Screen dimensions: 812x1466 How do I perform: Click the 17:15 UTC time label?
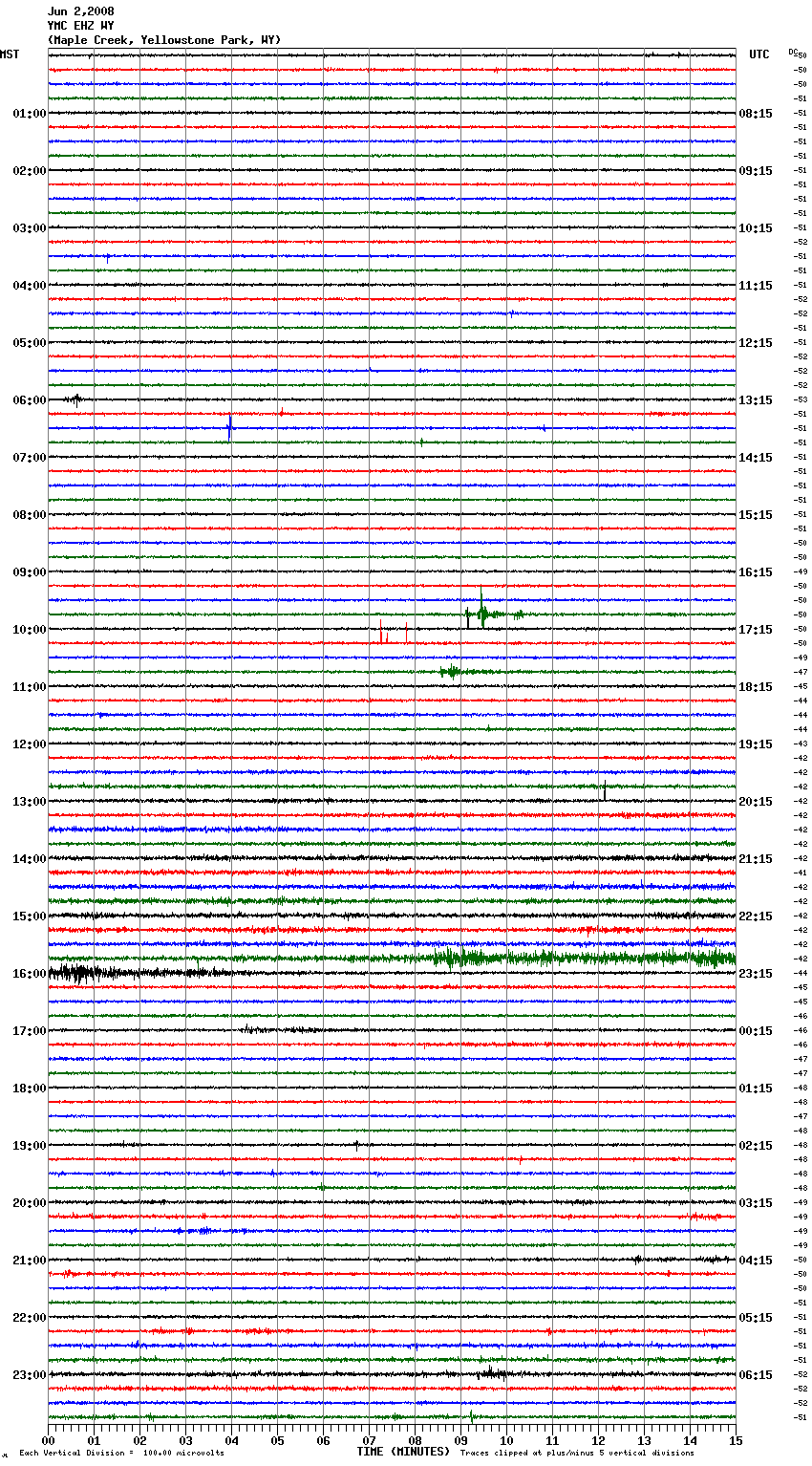pyautogui.click(x=756, y=630)
